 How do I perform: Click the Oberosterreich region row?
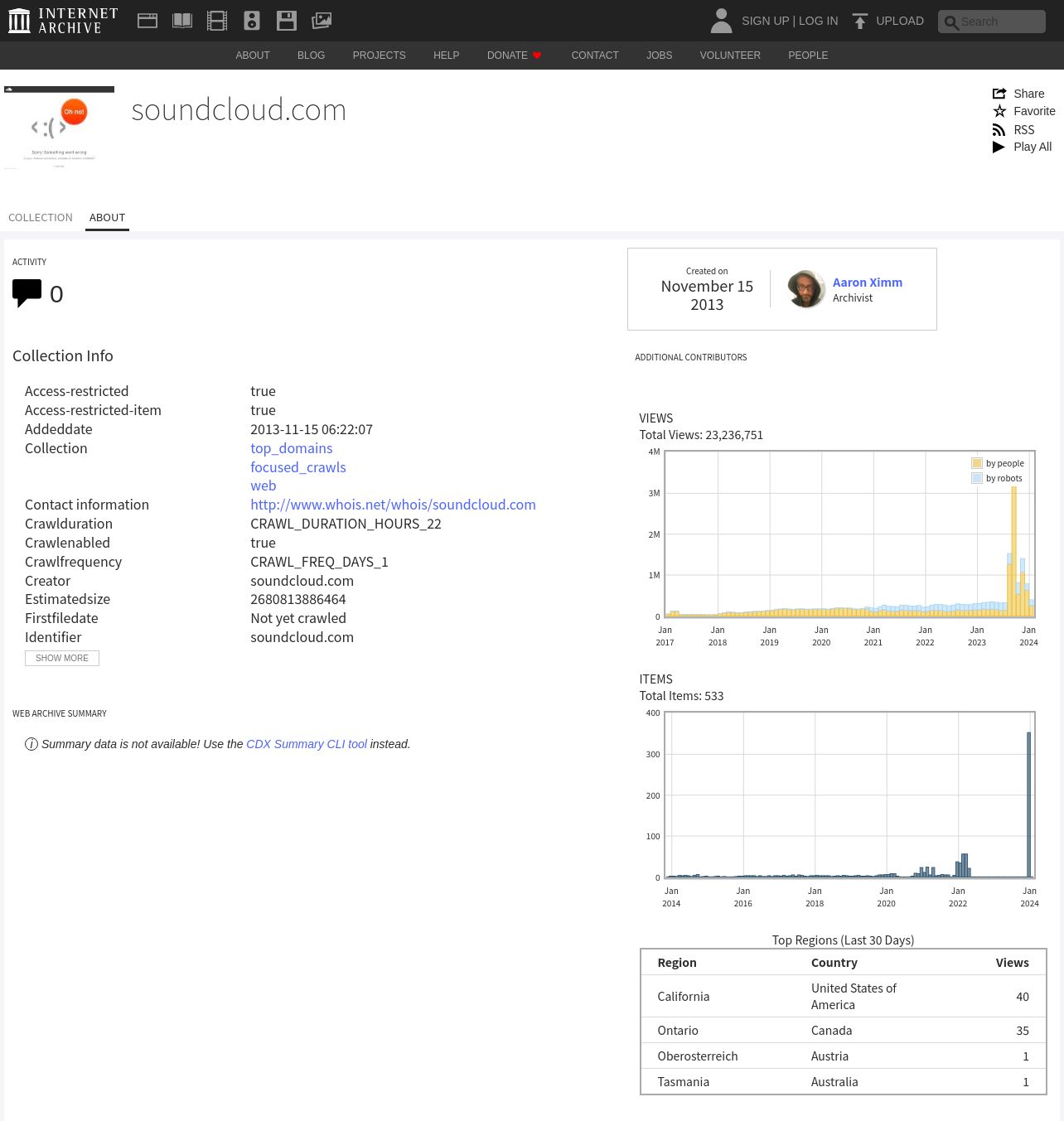844,1056
